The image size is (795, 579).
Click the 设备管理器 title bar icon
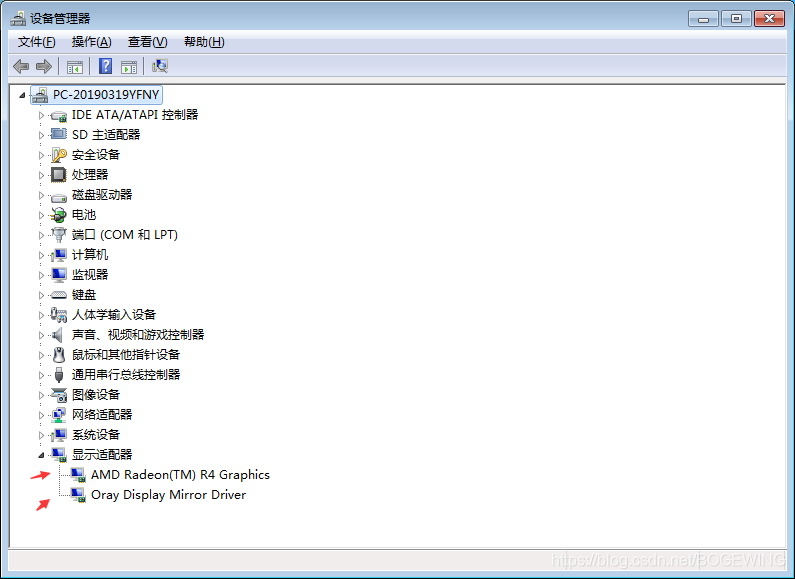pos(18,19)
